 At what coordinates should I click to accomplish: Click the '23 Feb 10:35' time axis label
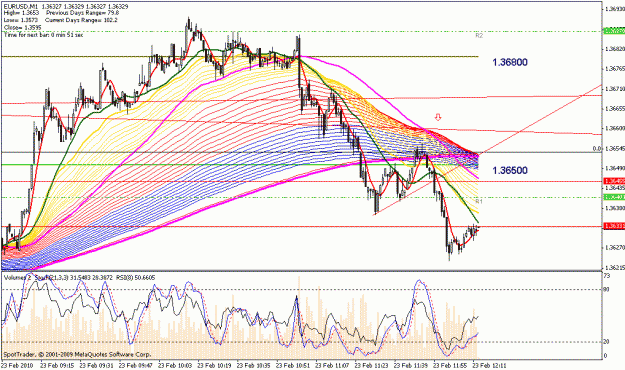point(254,365)
